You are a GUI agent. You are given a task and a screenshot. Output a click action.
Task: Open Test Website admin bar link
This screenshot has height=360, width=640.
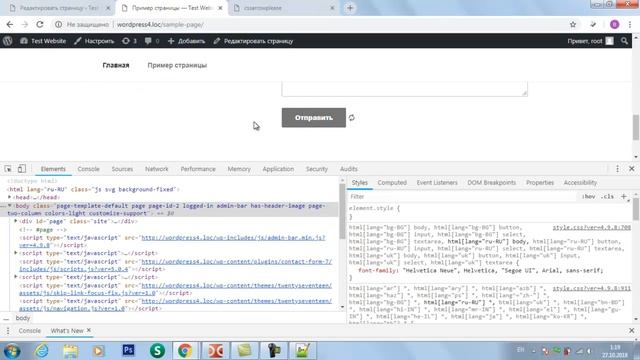(43, 41)
